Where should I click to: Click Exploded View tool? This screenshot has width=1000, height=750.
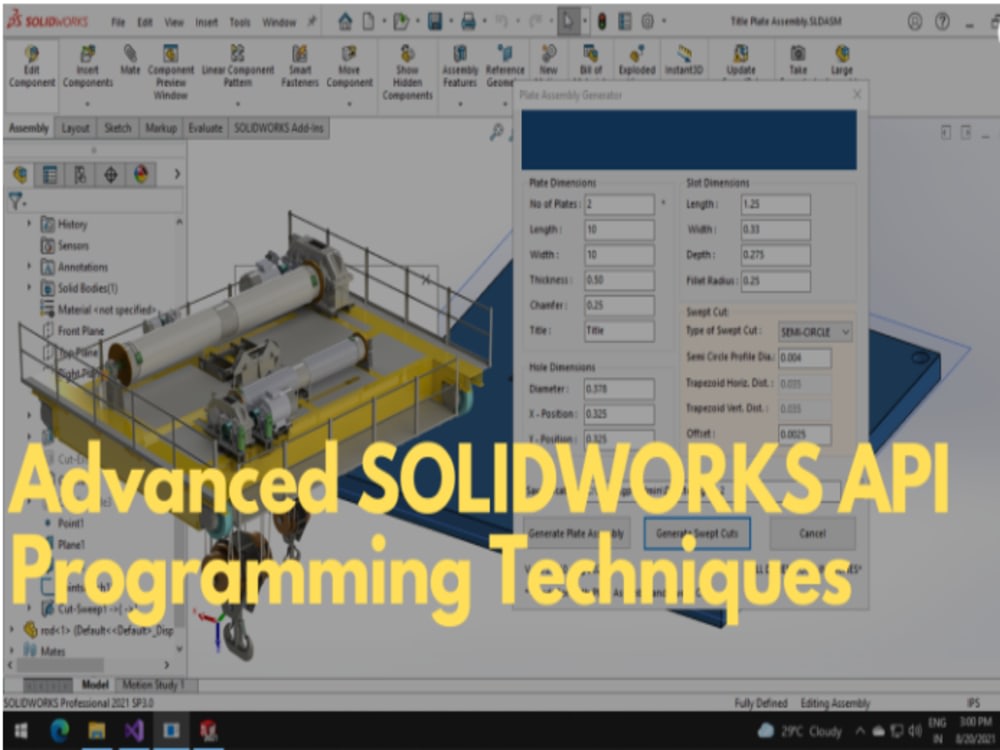tap(636, 60)
